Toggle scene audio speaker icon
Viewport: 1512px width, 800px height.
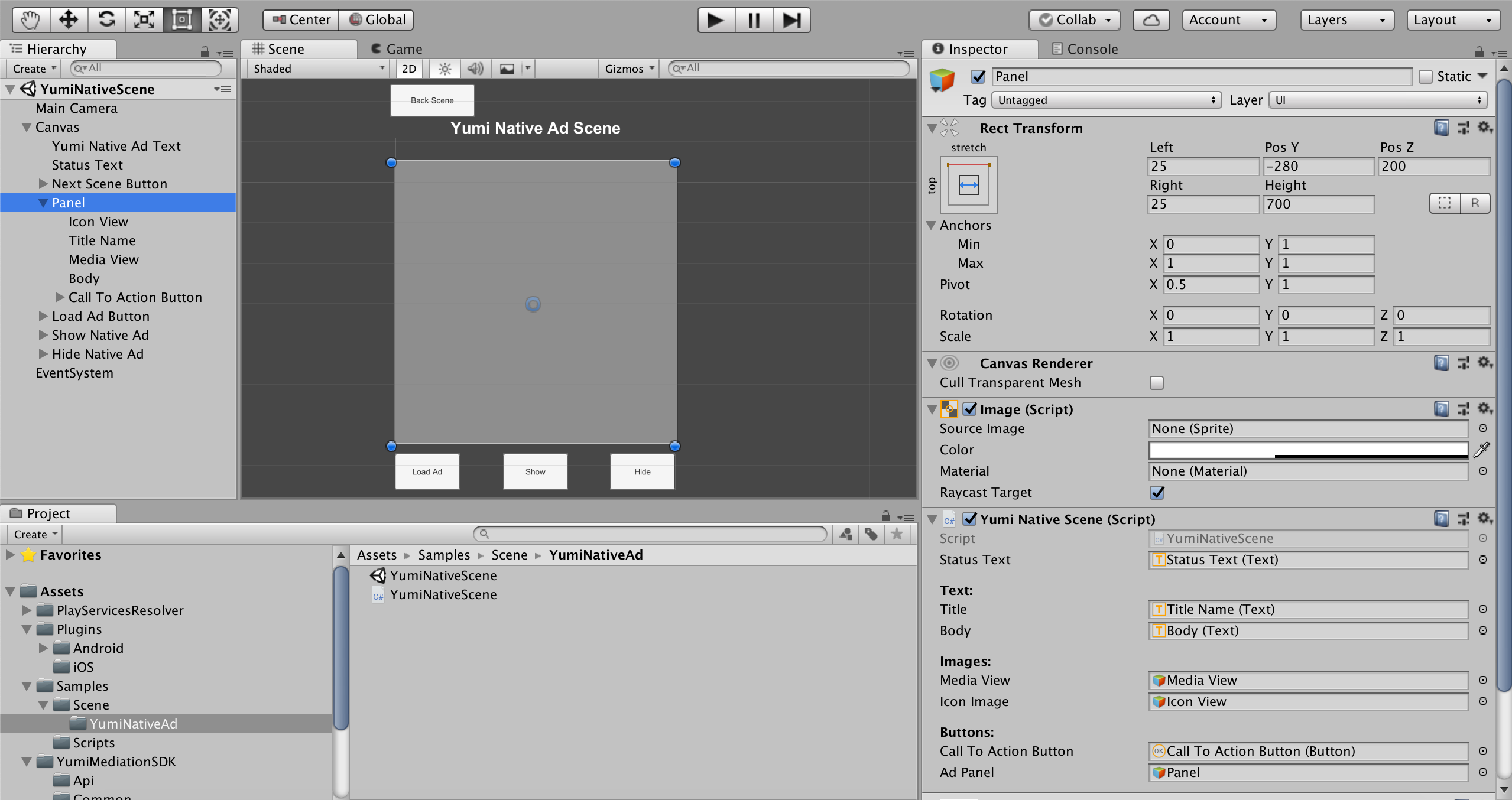(475, 69)
